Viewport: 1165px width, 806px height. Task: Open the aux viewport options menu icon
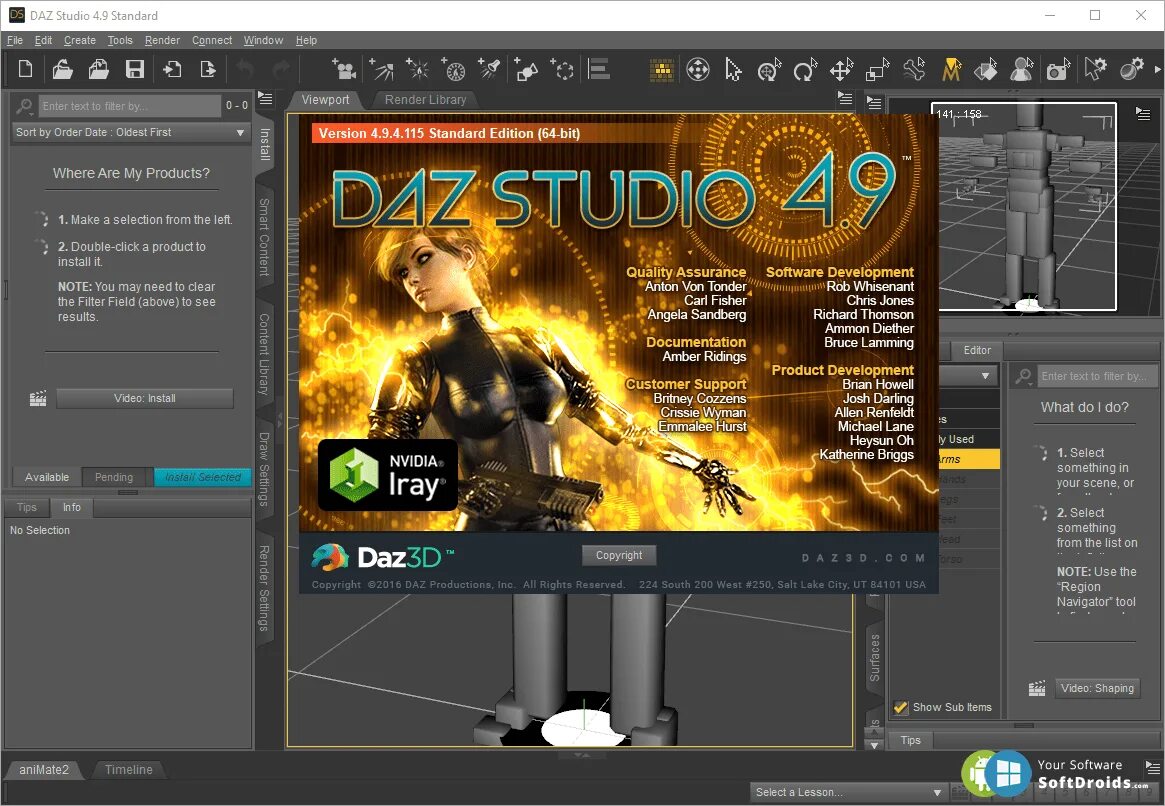tap(1143, 114)
